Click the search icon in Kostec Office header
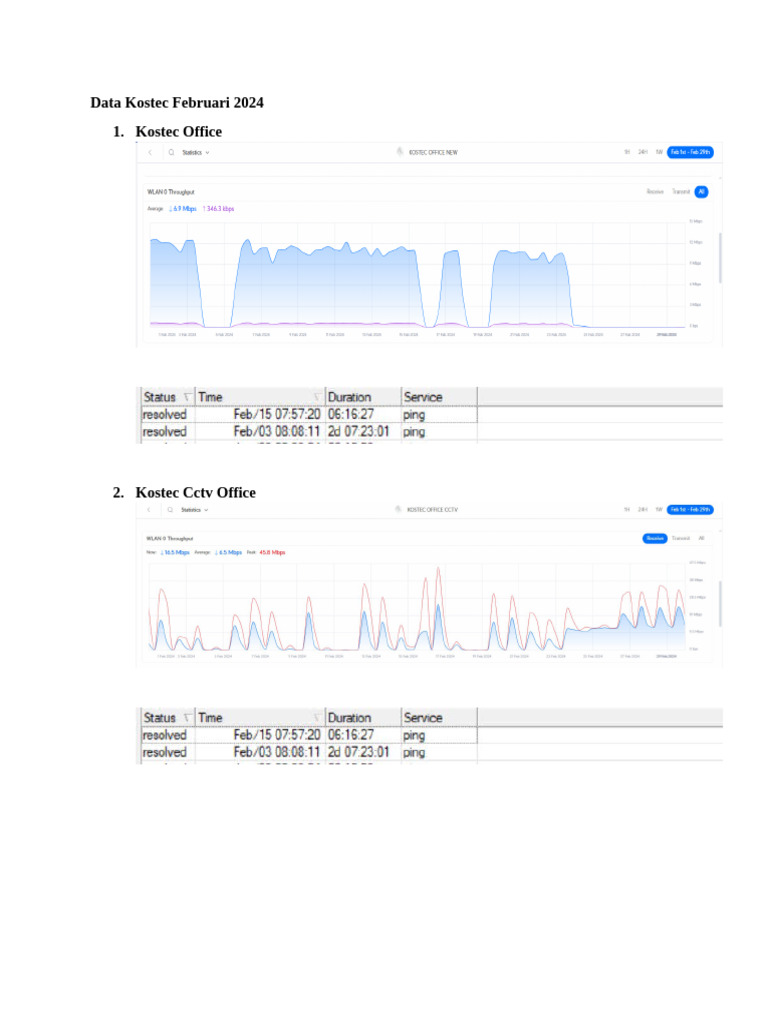This screenshot has height=1024, width=768. (171, 152)
